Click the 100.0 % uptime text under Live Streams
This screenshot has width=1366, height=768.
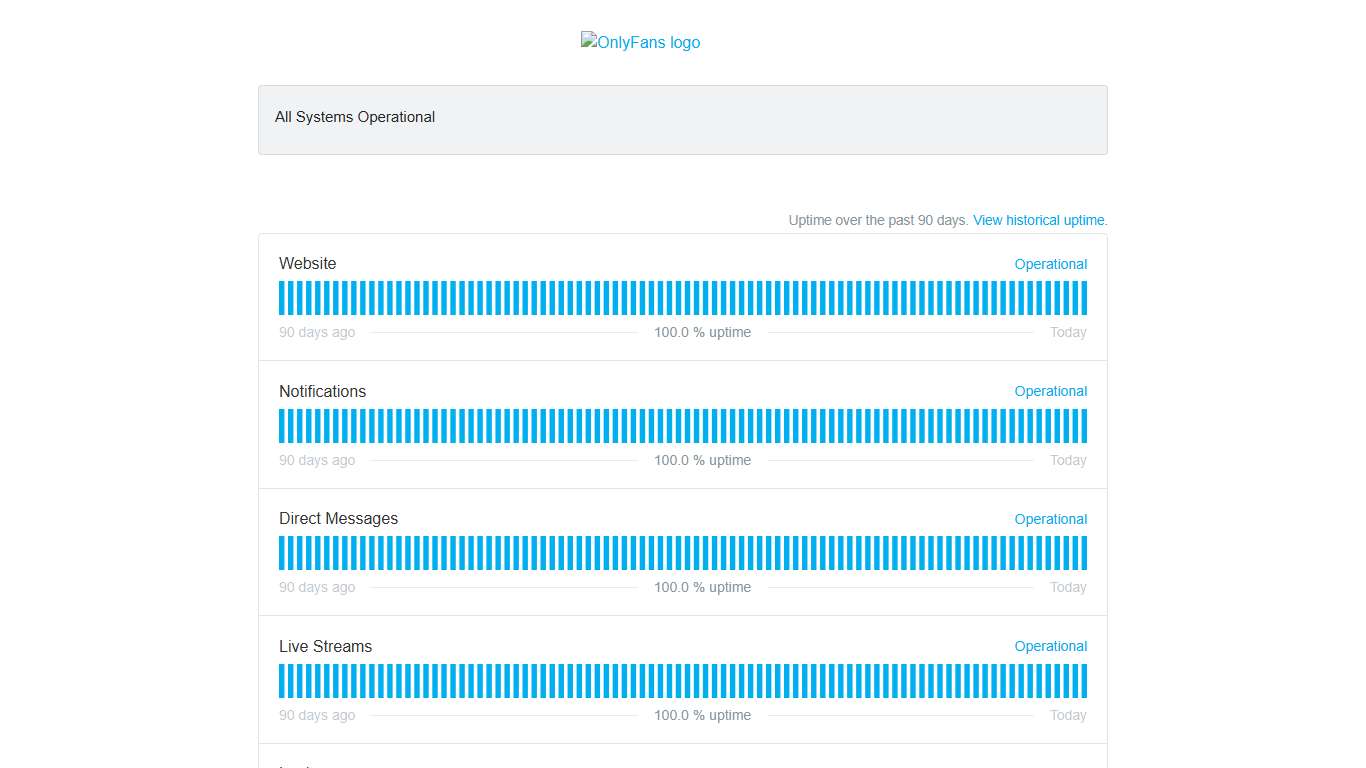click(702, 715)
